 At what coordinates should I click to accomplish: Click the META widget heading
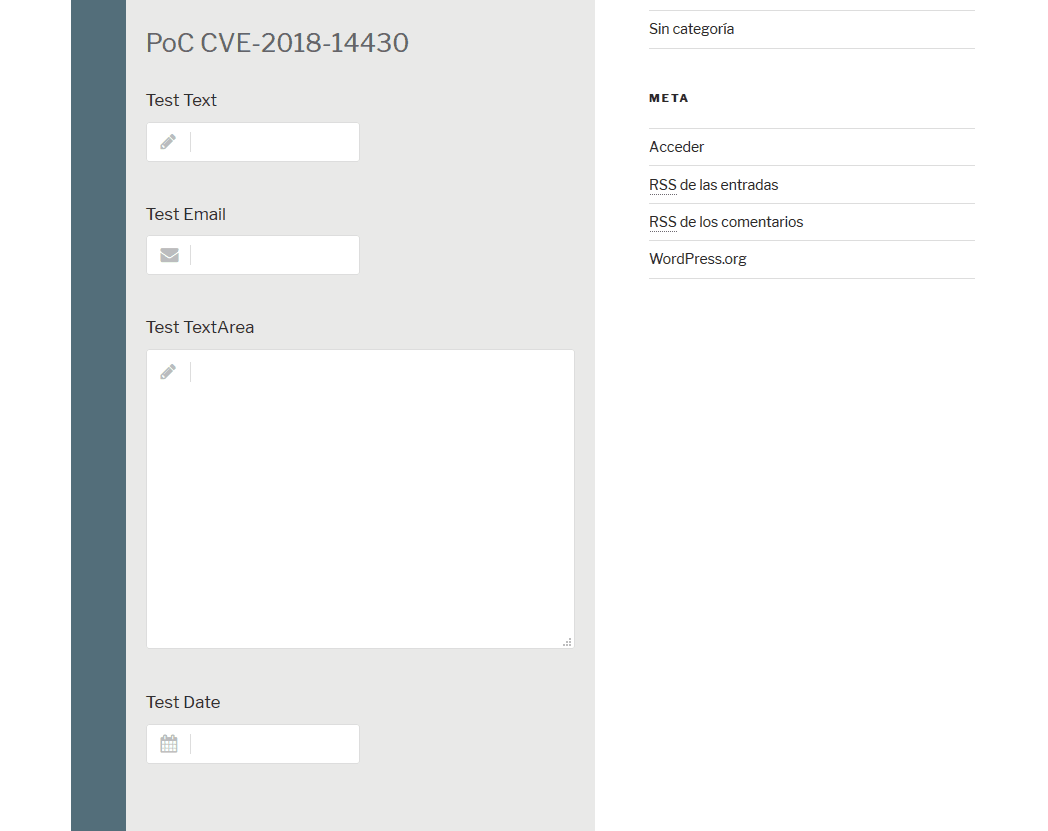[x=668, y=98]
